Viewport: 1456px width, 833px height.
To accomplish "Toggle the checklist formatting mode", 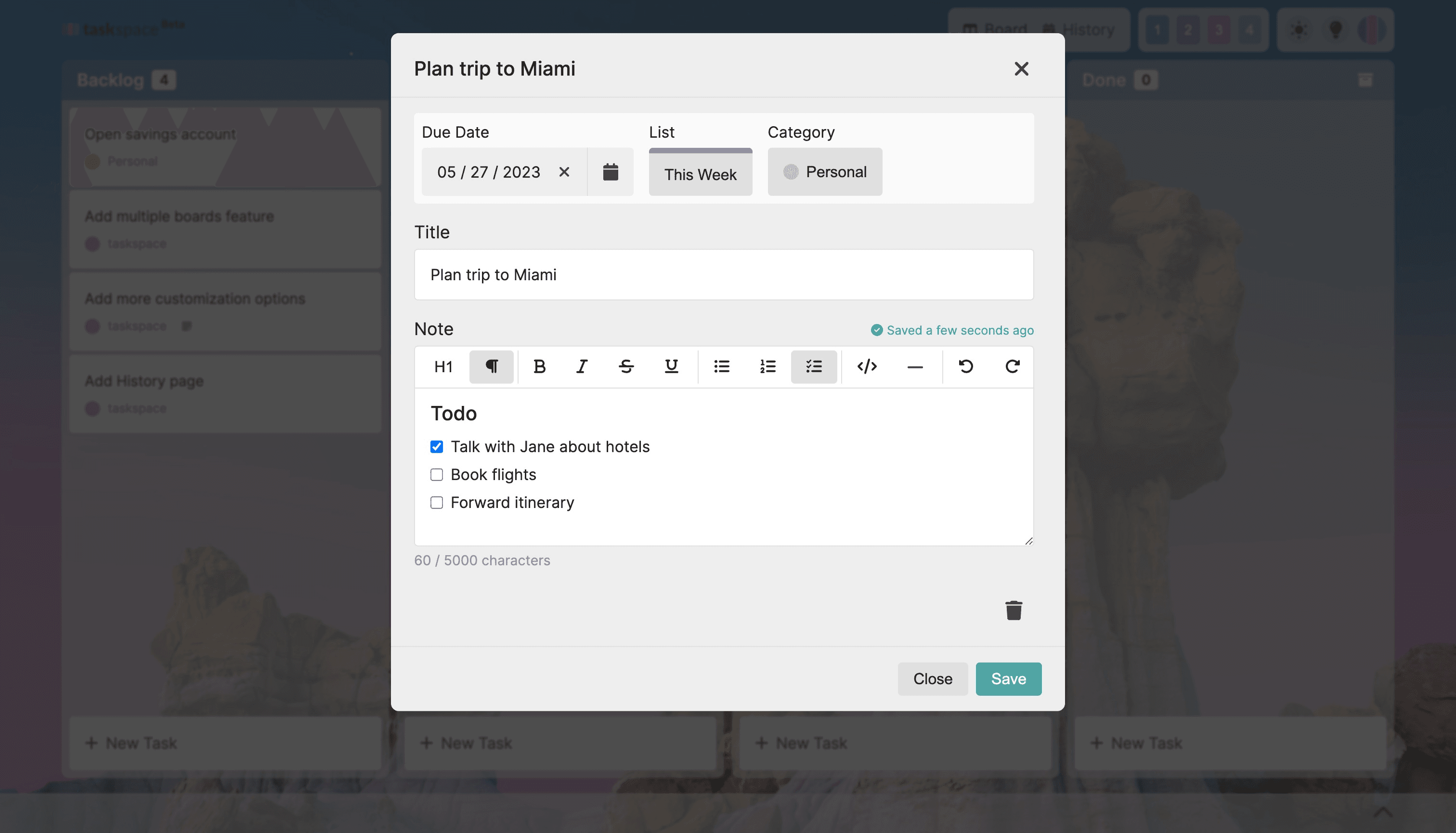I will click(814, 367).
